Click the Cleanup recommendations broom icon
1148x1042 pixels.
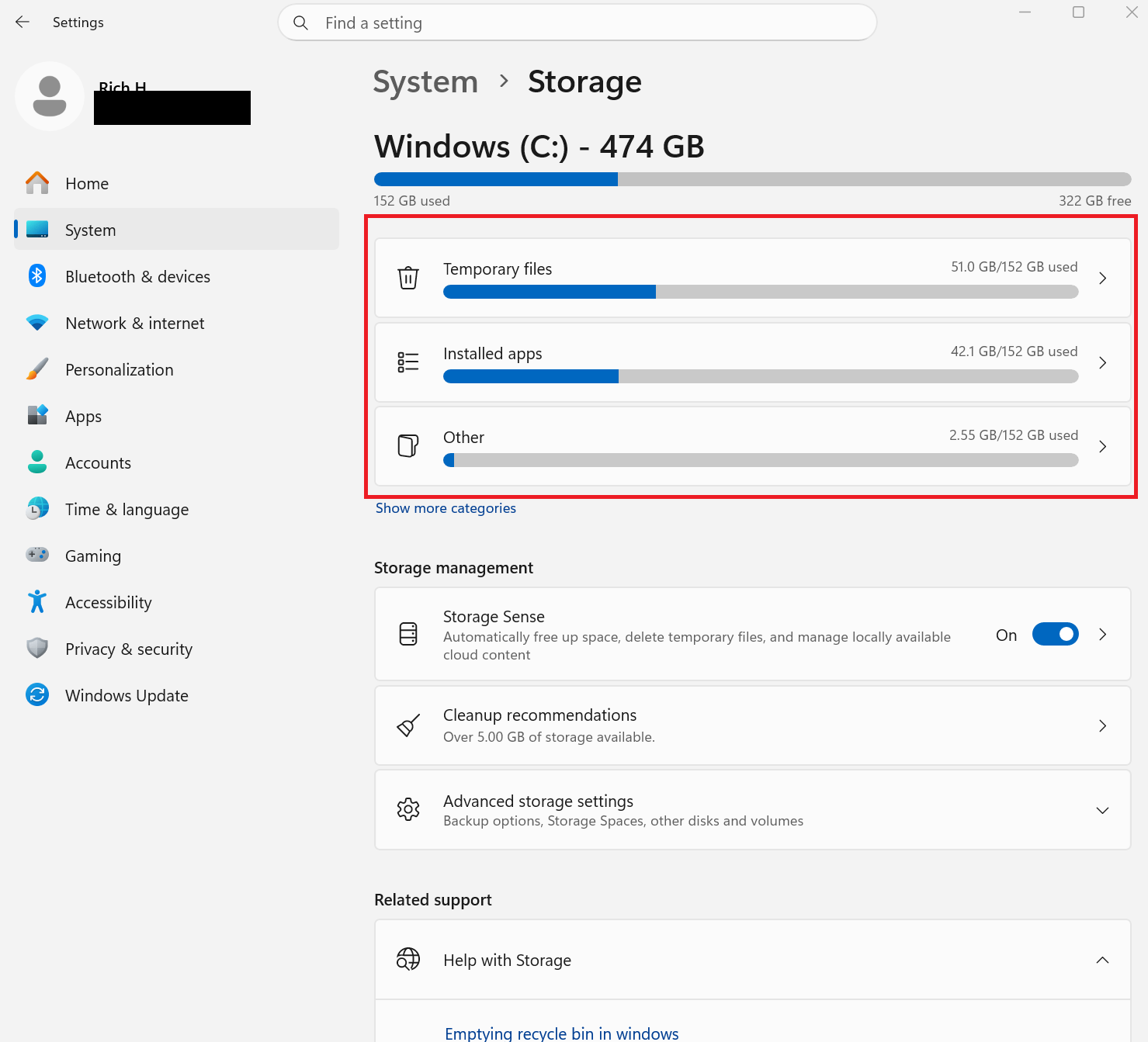pyautogui.click(x=408, y=725)
